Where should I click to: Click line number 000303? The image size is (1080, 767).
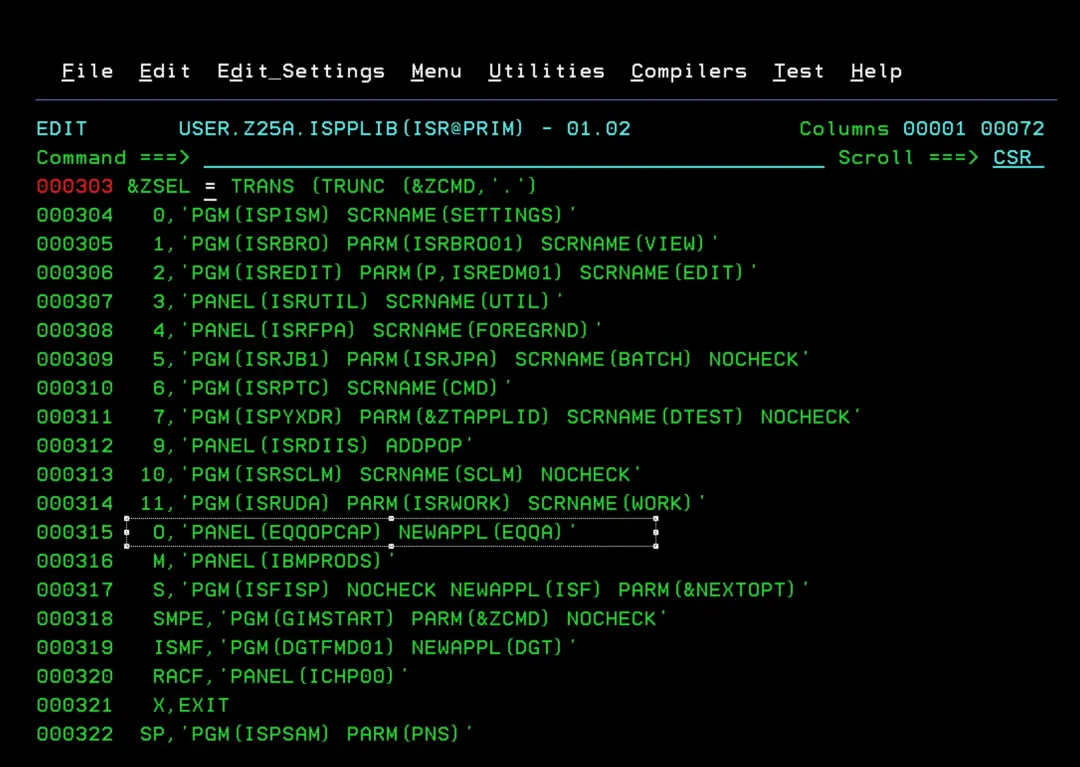tap(74, 187)
